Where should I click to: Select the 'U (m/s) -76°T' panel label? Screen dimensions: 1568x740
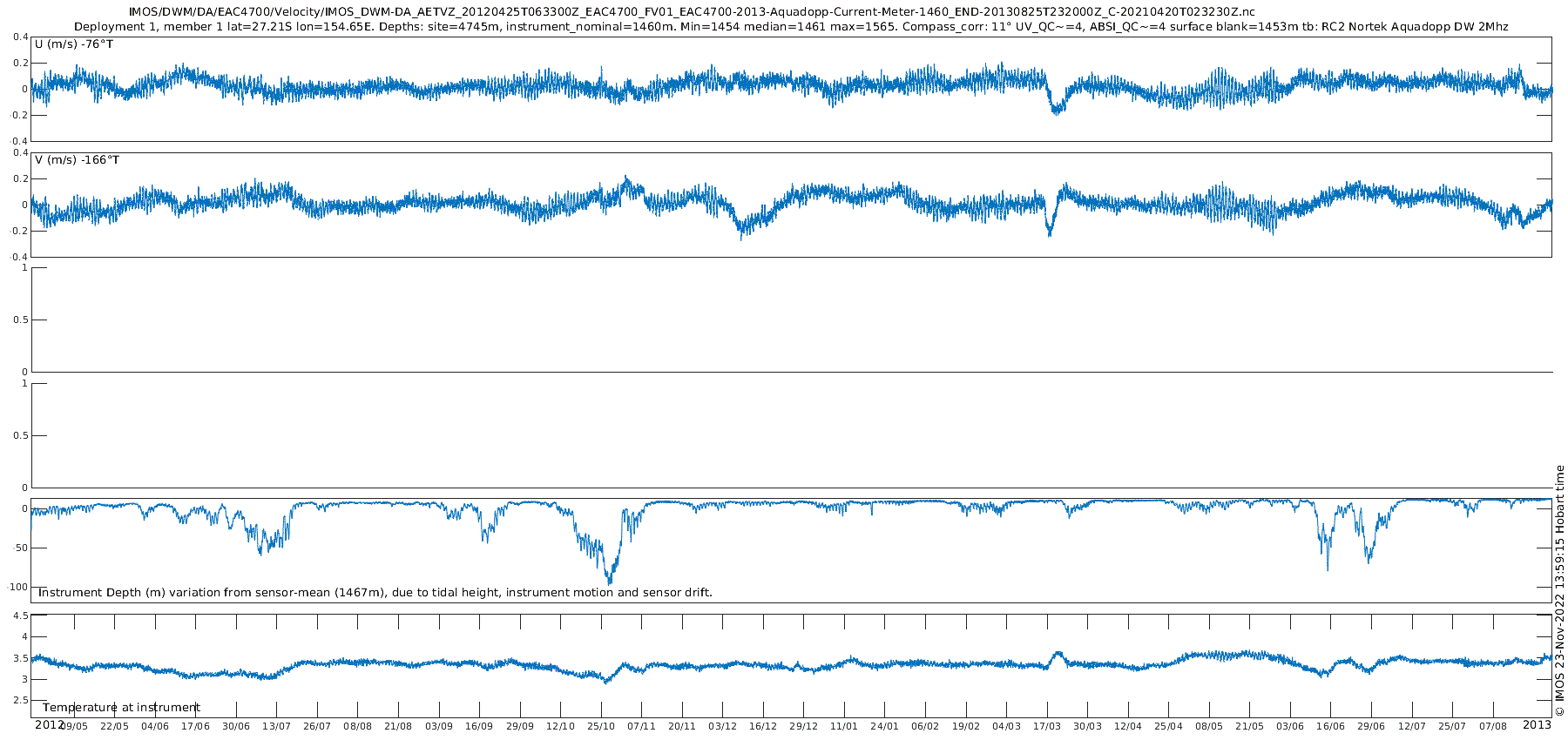[74, 44]
